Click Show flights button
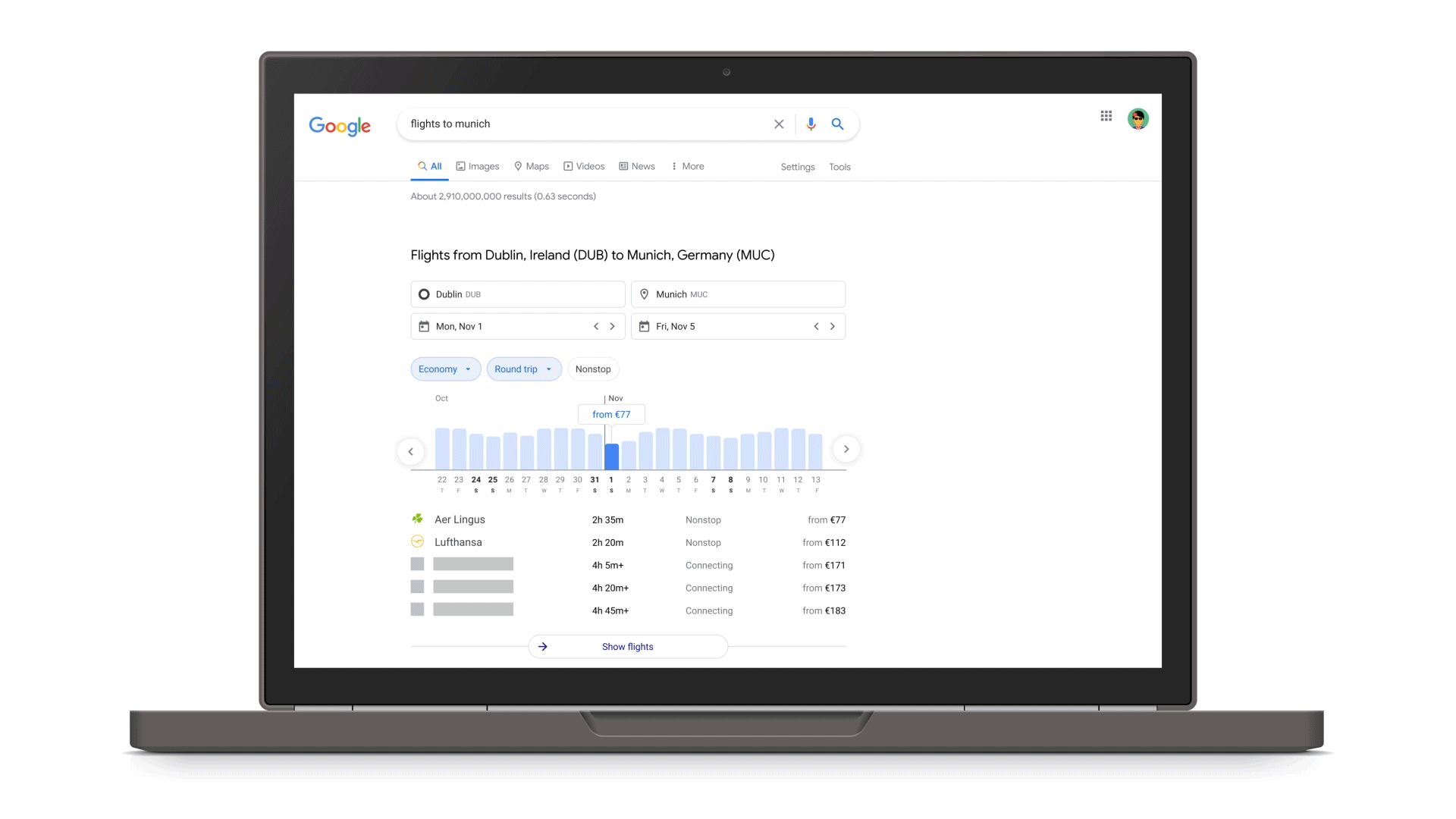 tap(627, 647)
